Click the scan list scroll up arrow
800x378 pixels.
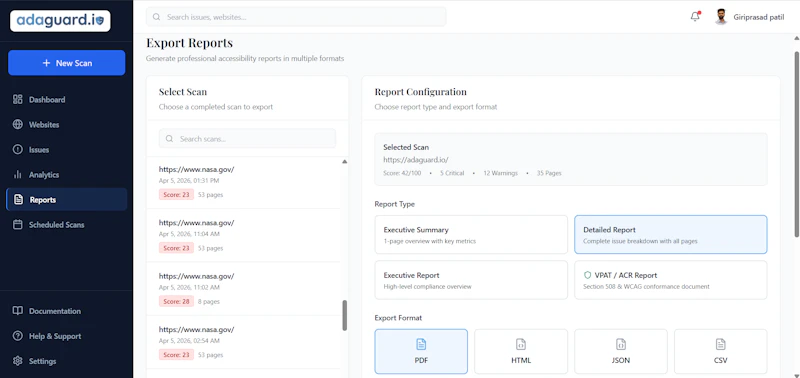pyautogui.click(x=344, y=161)
